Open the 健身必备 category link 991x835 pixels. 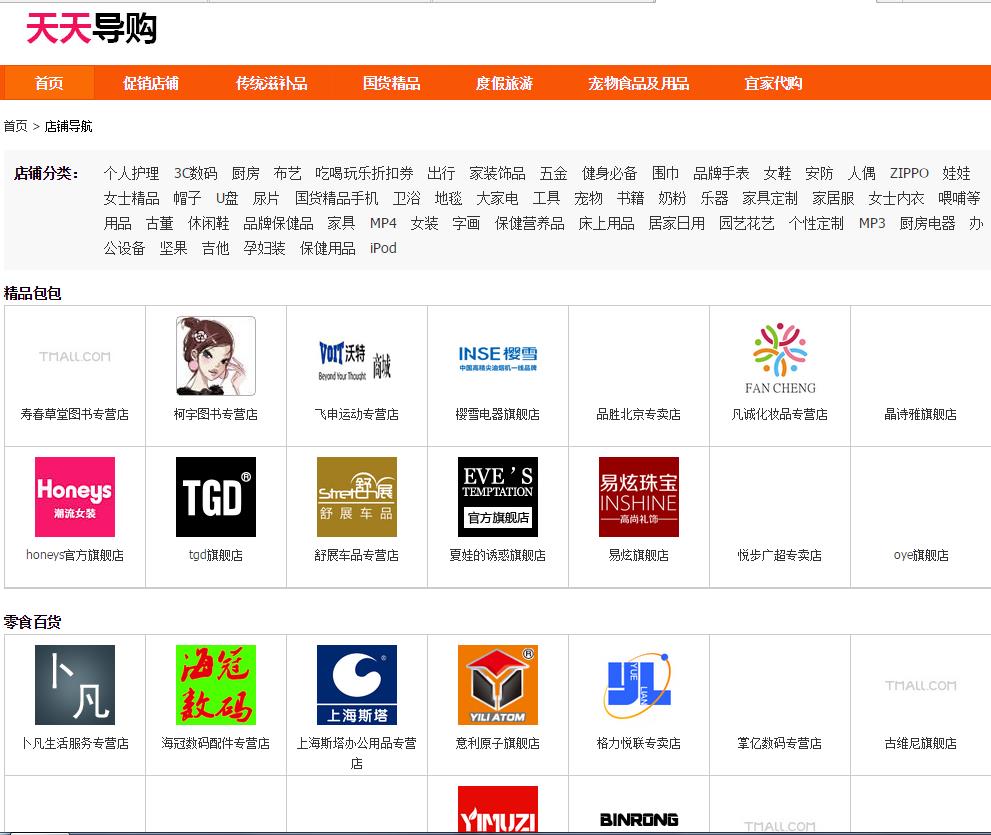[609, 173]
